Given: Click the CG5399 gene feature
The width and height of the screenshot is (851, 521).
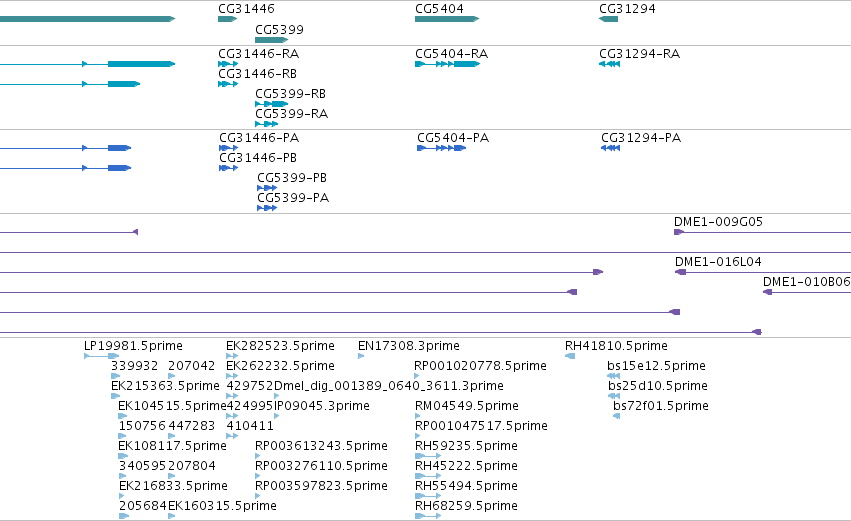Looking at the screenshot, I should point(271,40).
